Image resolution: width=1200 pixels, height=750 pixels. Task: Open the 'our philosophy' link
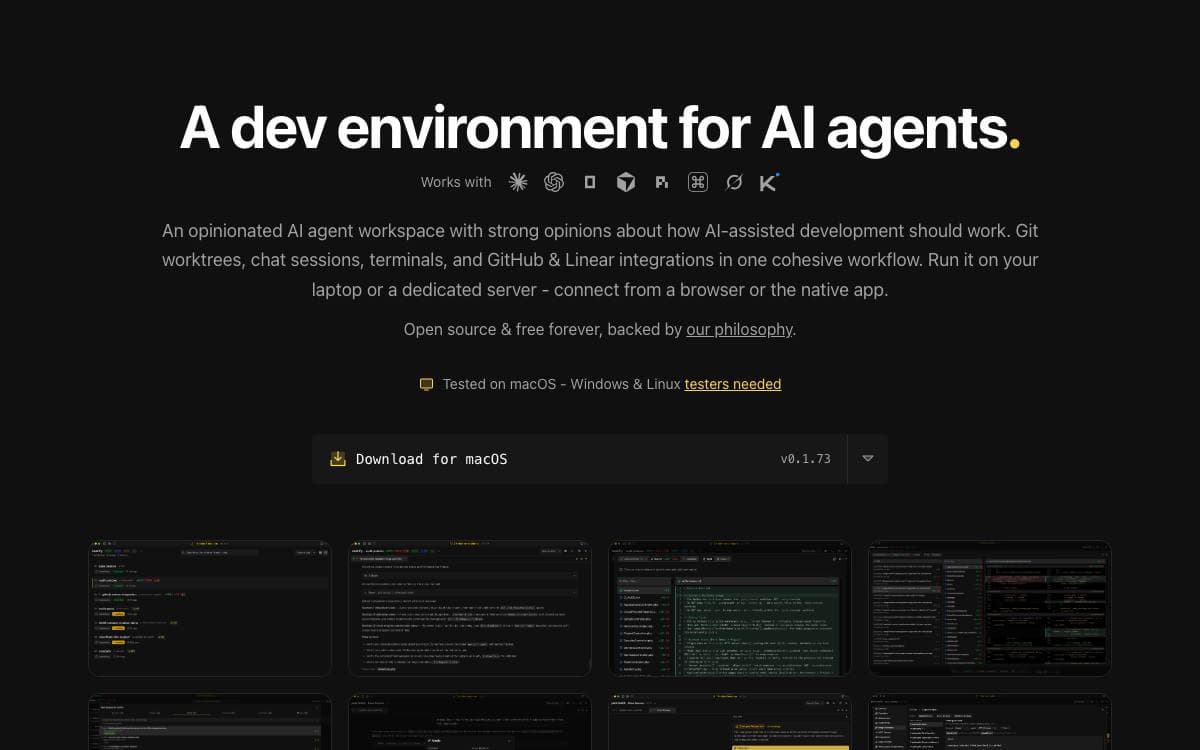(739, 329)
